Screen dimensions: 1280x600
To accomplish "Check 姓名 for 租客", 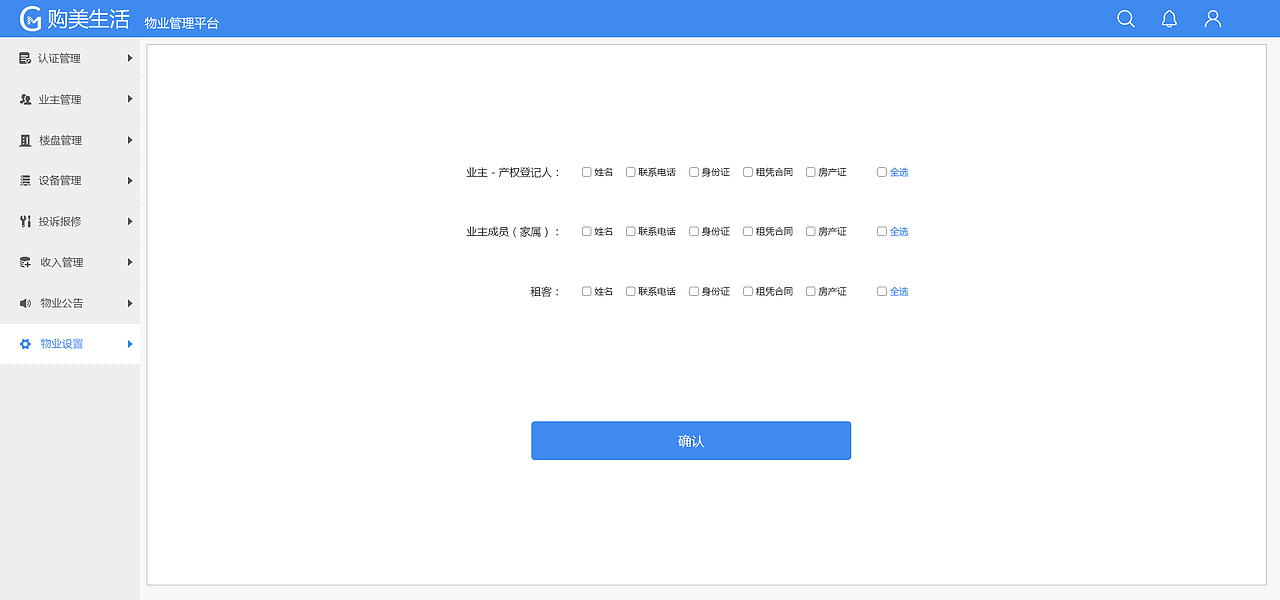I will tap(587, 291).
